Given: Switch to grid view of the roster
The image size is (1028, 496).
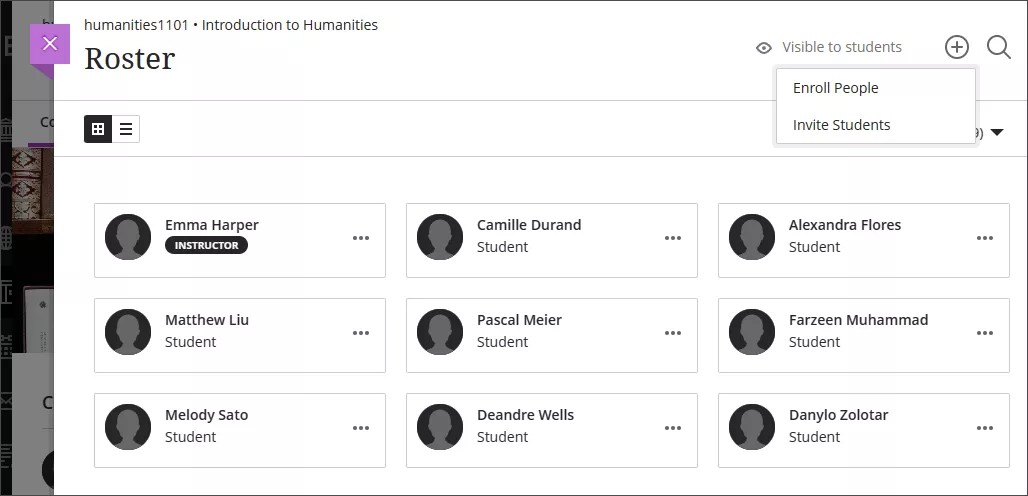Looking at the screenshot, I should tap(98, 129).
